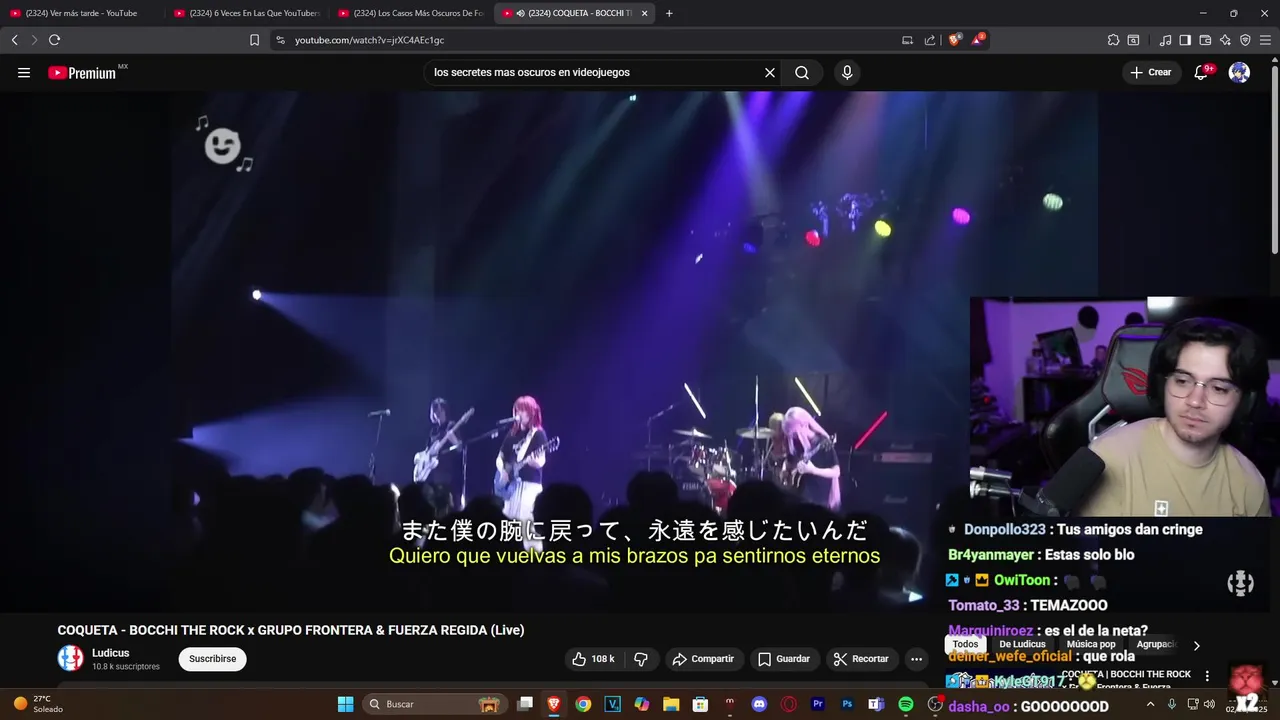This screenshot has width=1280, height=720.
Task: Open Discord from the taskbar
Action: [759, 704]
